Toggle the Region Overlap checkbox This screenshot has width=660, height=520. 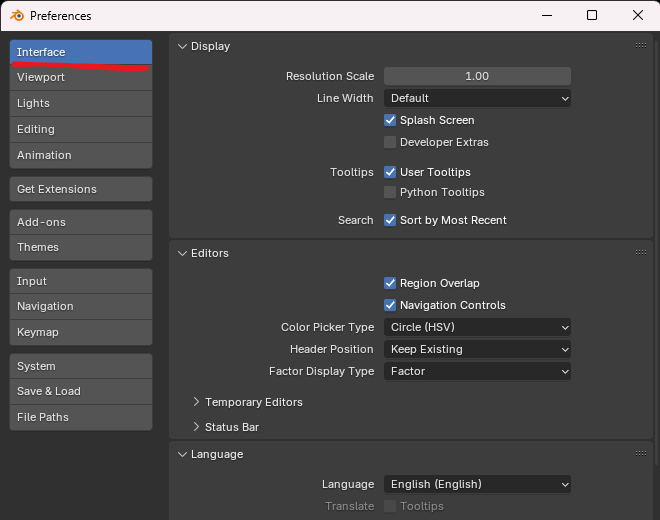(390, 283)
